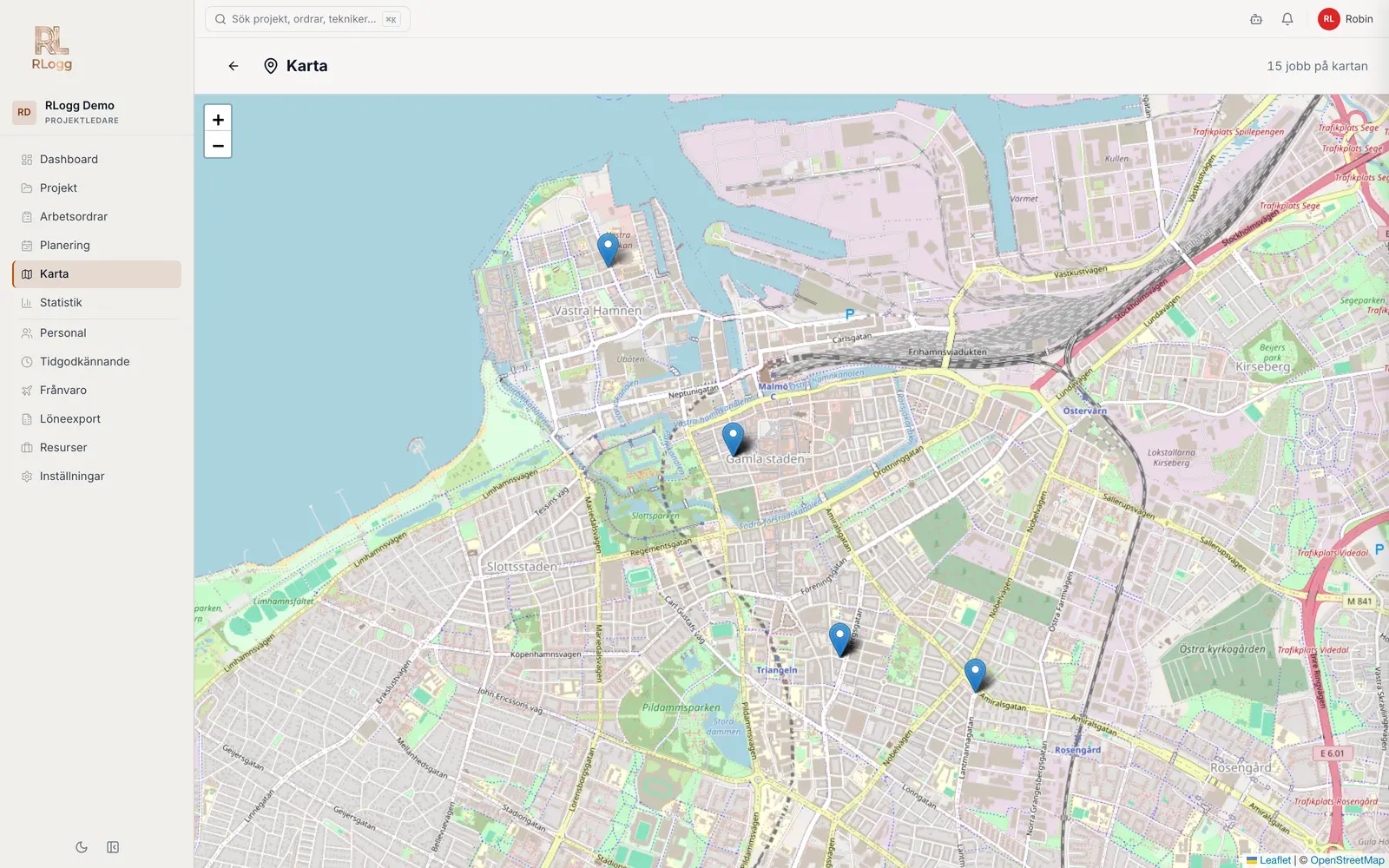Open the OpenStreetMap attribution link

point(1347,860)
